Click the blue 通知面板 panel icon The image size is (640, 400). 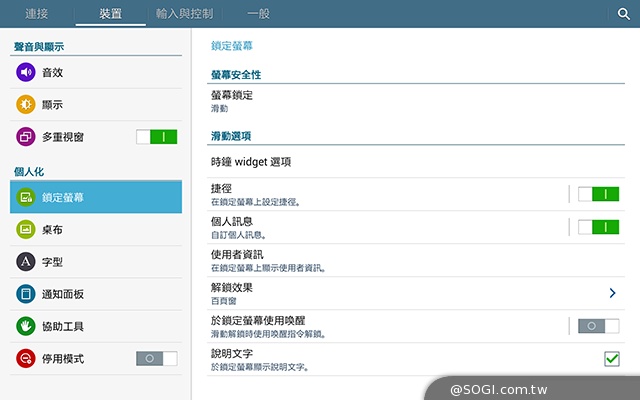pyautogui.click(x=26, y=294)
